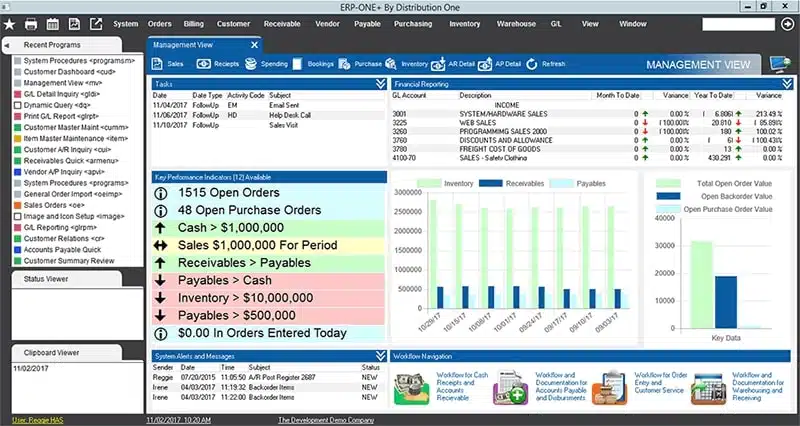Screen dimensions: 800x426
Task: Select Receivables > Payables indicator
Action: pos(269,263)
